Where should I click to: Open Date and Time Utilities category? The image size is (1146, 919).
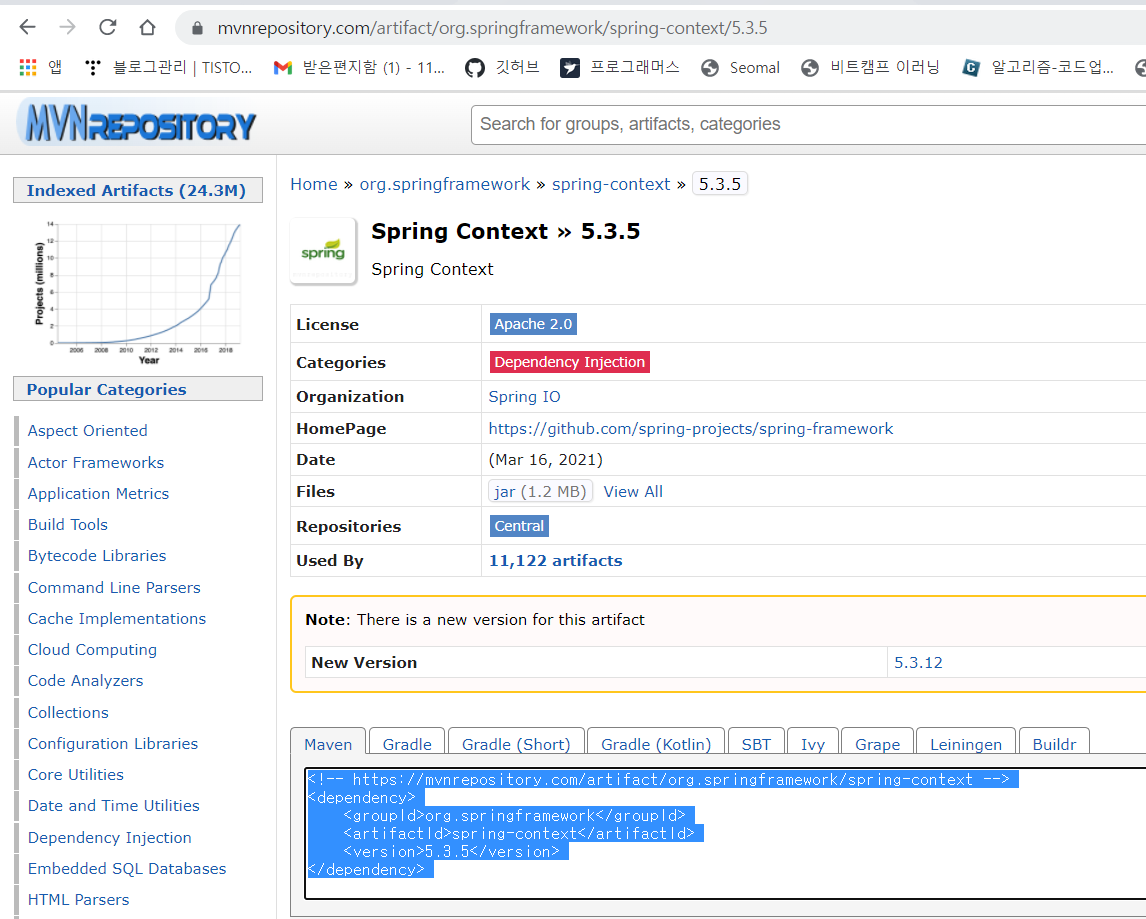point(113,806)
